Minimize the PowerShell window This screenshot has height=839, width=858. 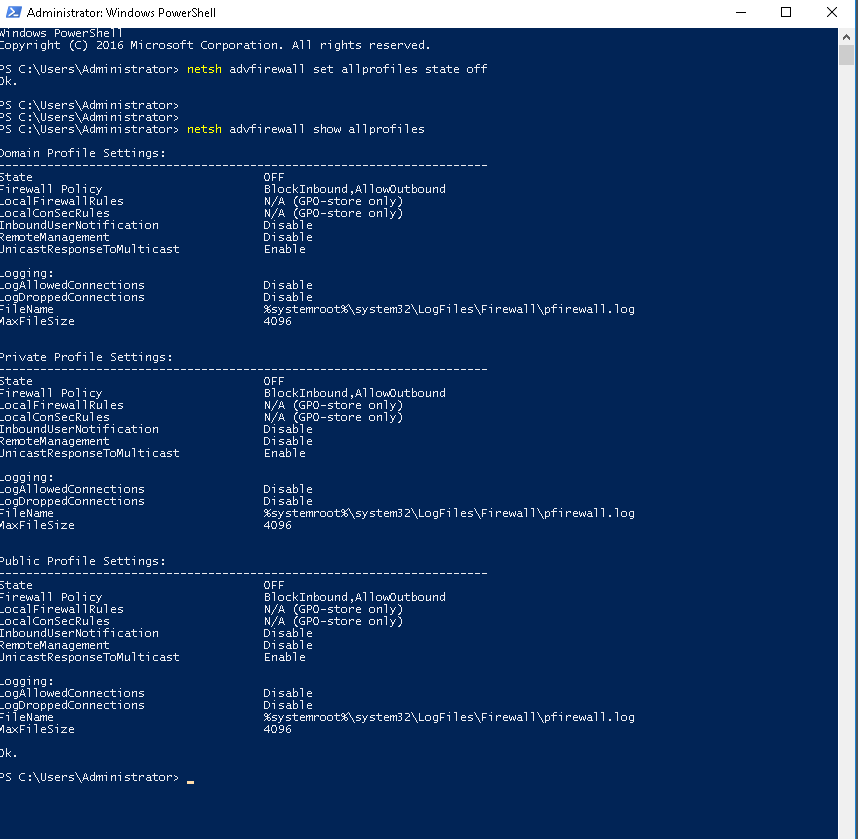point(741,12)
